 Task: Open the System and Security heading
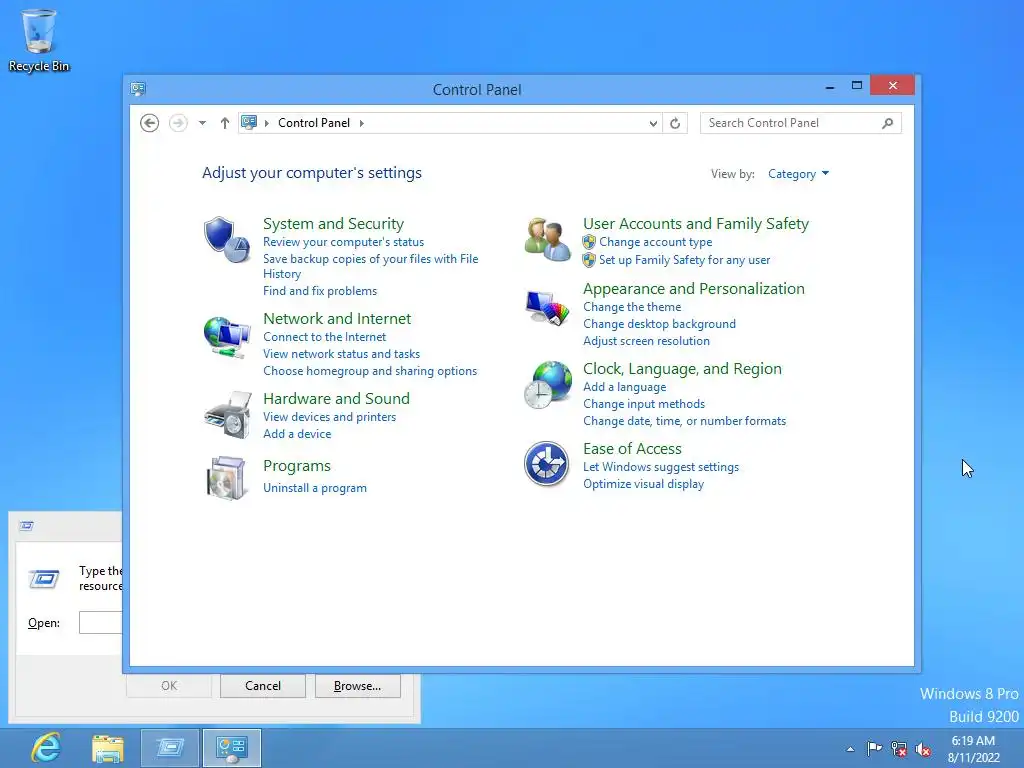click(x=333, y=223)
